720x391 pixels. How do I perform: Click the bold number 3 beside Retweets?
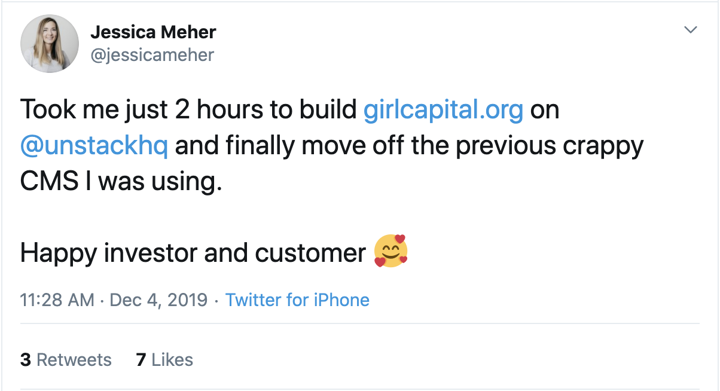(x=26, y=360)
